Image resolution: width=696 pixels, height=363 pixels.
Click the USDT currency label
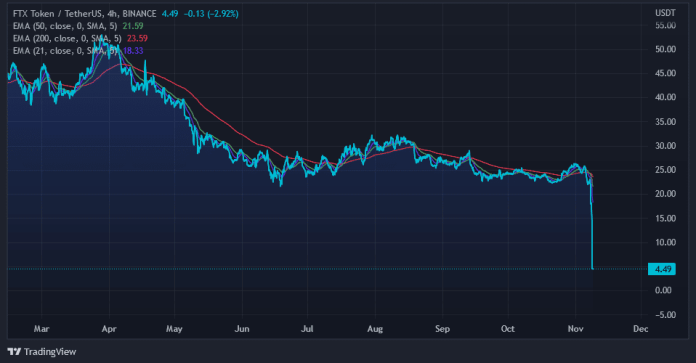tap(665, 13)
